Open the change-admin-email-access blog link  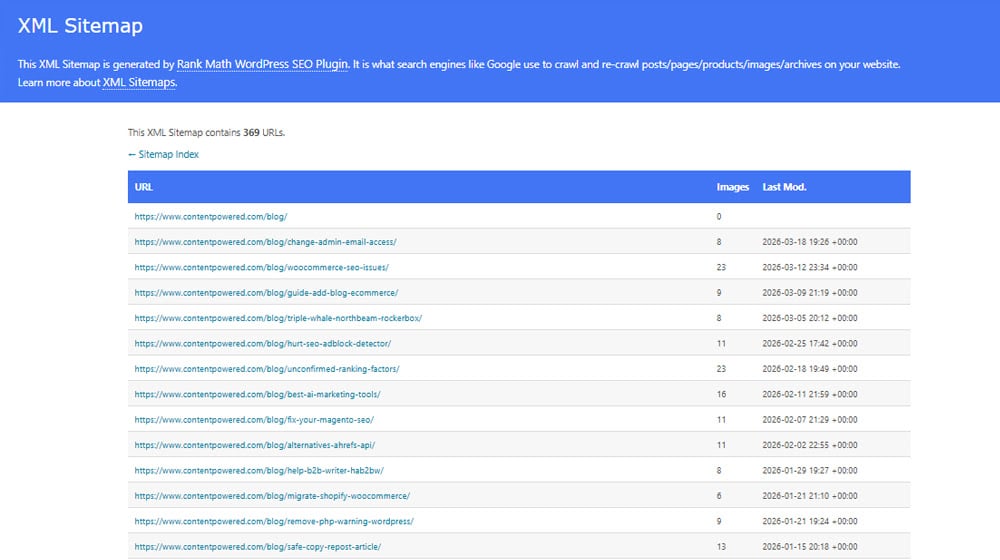tap(265, 242)
